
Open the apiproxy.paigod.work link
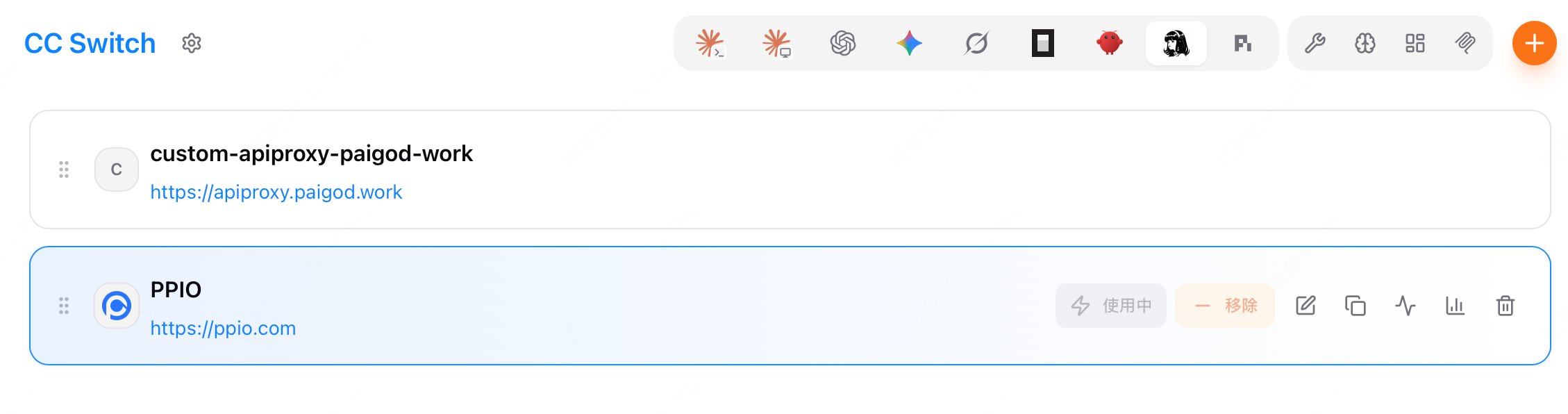tap(276, 192)
